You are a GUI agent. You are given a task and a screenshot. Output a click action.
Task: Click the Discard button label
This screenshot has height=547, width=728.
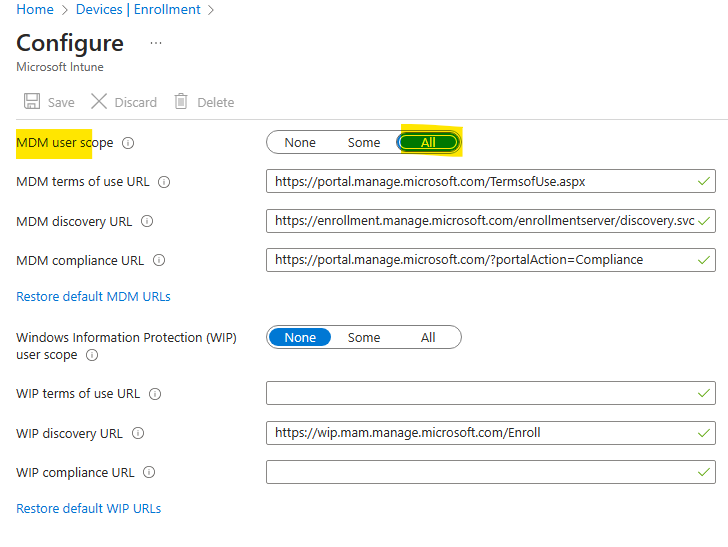(136, 102)
